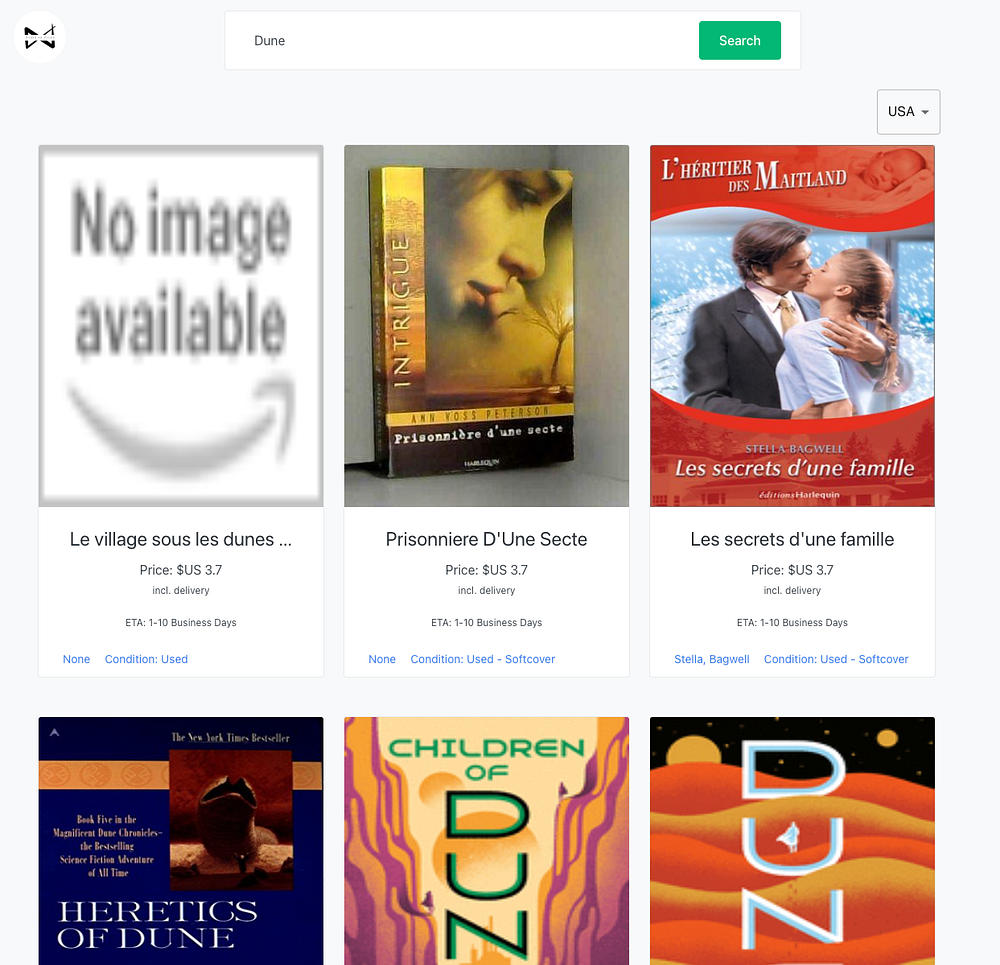The width and height of the screenshot is (1000, 965).
Task: Click 'incl. delivery' on Le village sous les dunes card
Action: coord(181,591)
